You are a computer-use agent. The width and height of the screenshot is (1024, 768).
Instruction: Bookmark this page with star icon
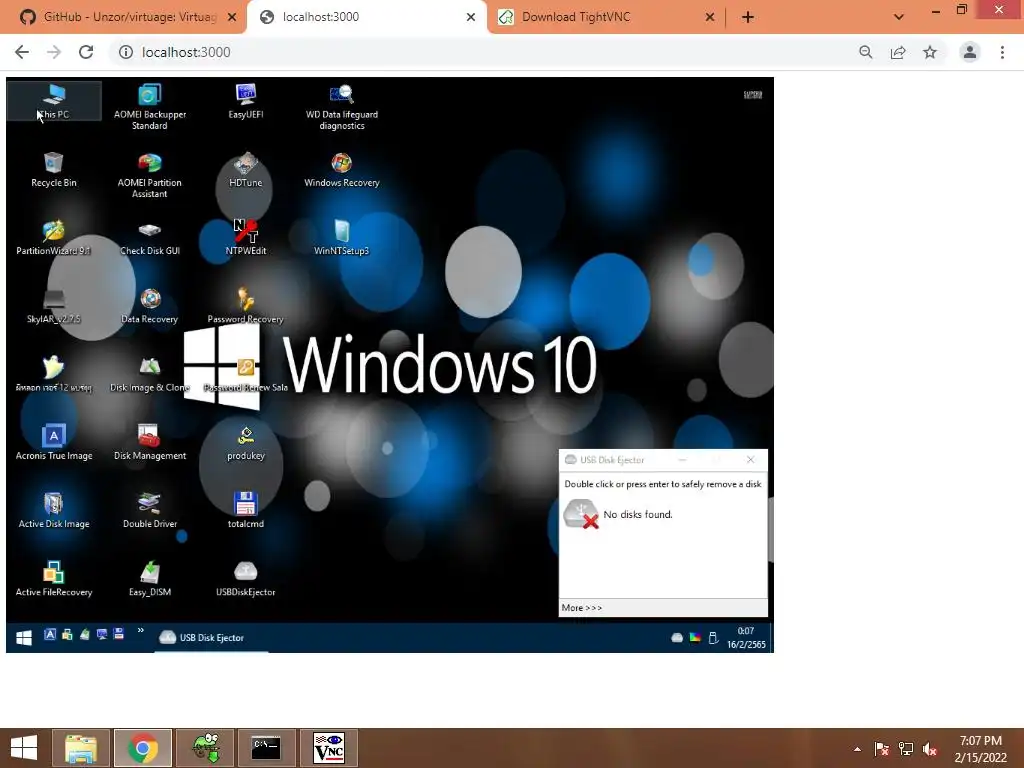[x=930, y=52]
